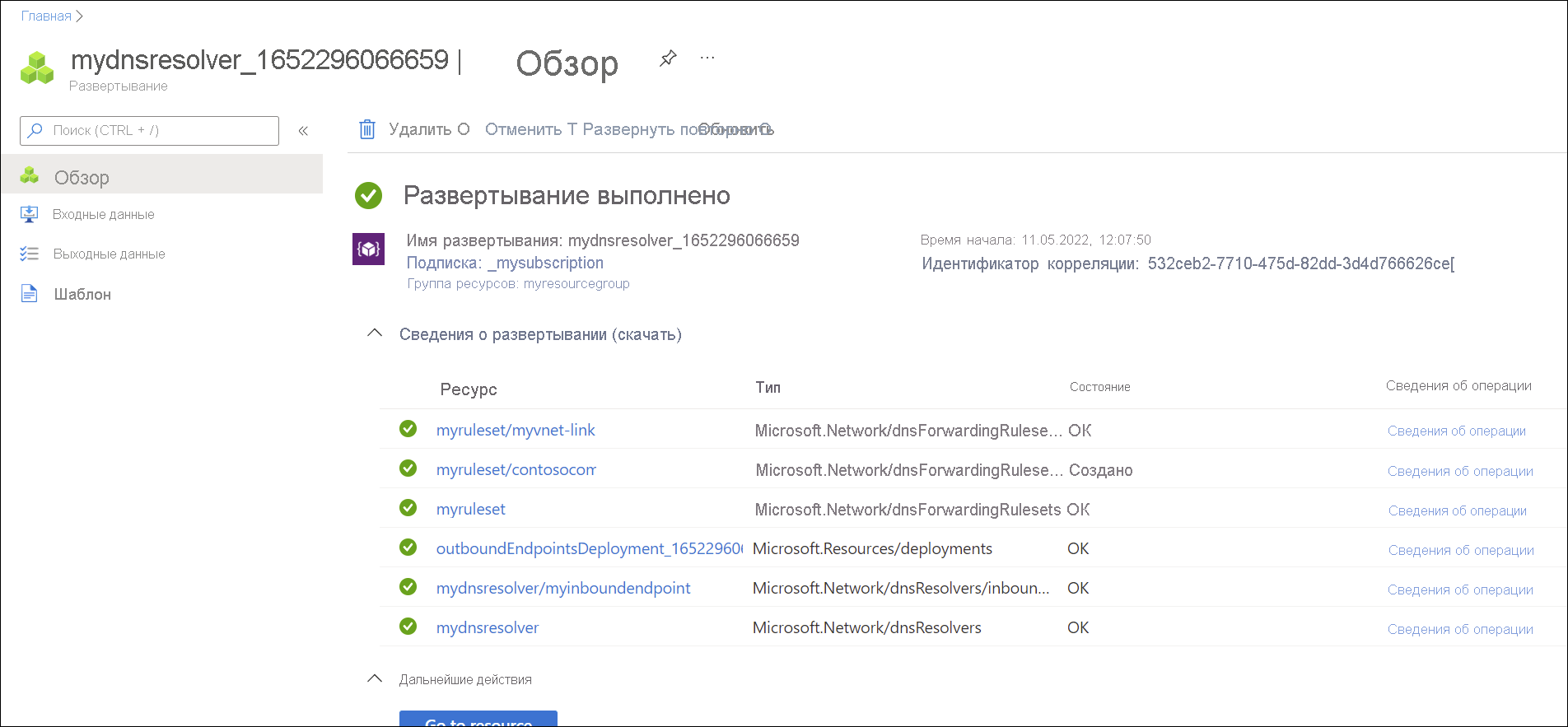Click the Microsoft.Network/dnsResolvers type cell
Screen dimensions: 1568x727
click(x=867, y=627)
